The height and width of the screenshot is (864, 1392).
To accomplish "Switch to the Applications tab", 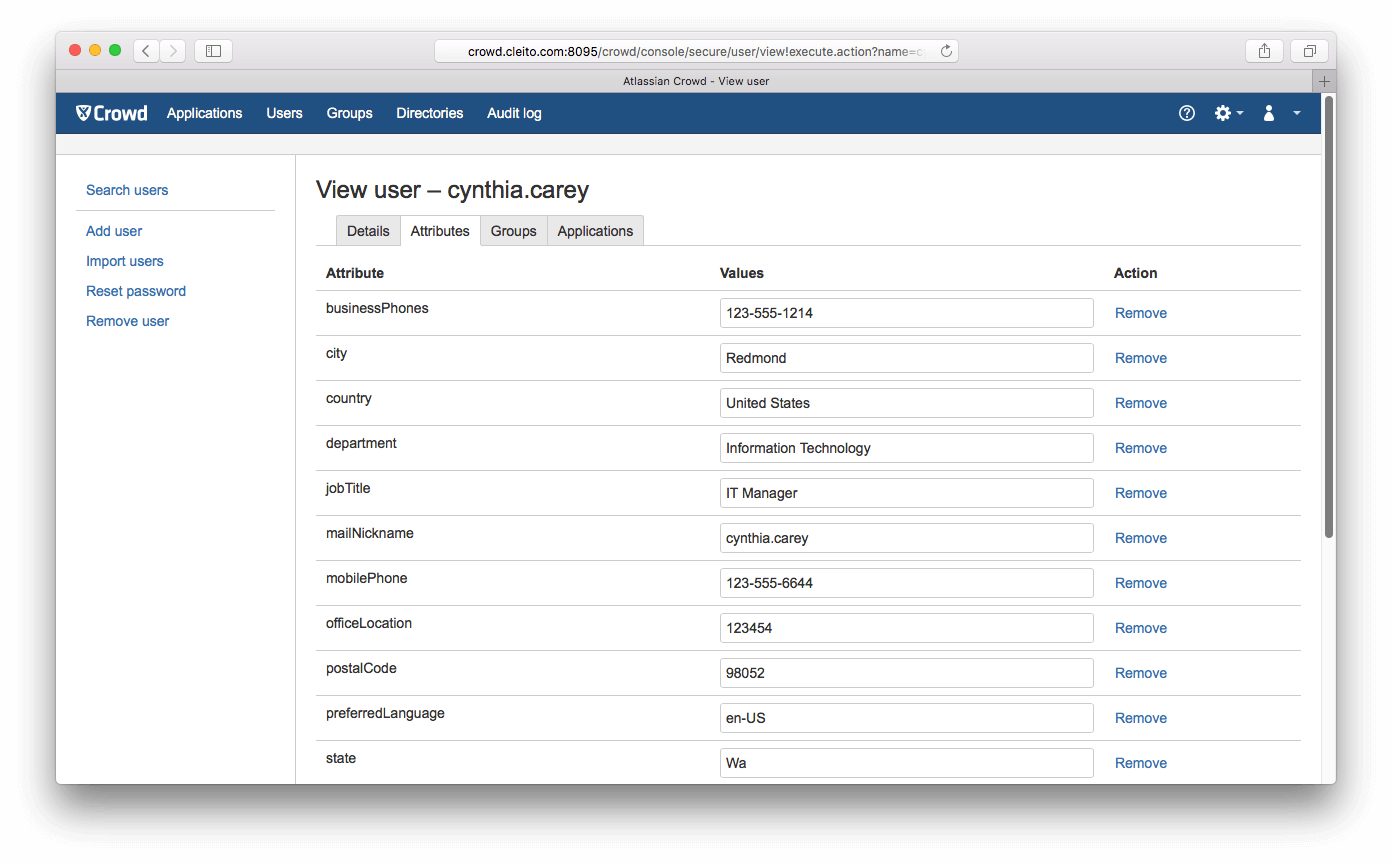I will coord(595,230).
